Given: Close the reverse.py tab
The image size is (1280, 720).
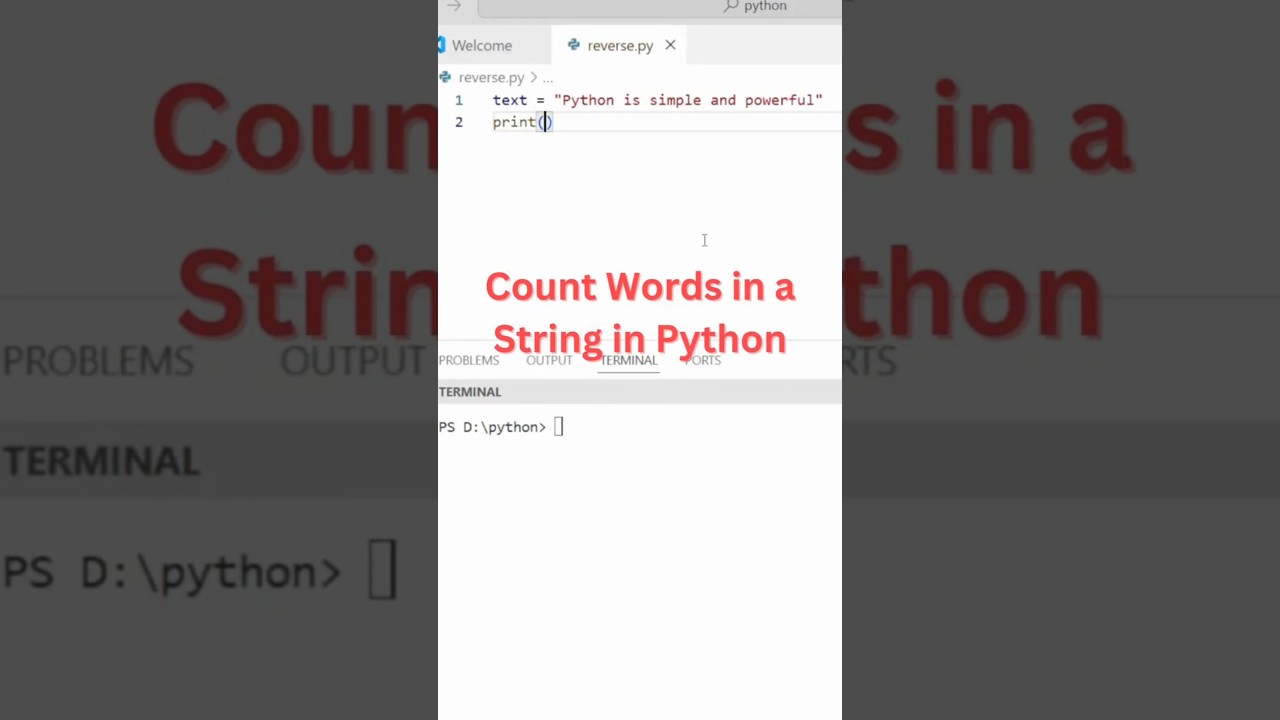Looking at the screenshot, I should 670,45.
